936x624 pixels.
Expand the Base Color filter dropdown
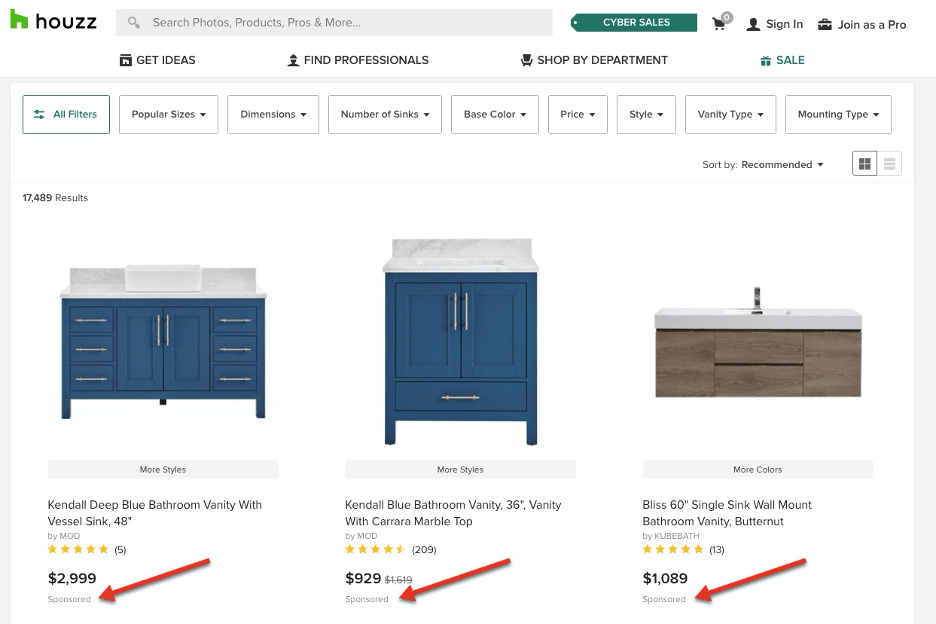495,114
